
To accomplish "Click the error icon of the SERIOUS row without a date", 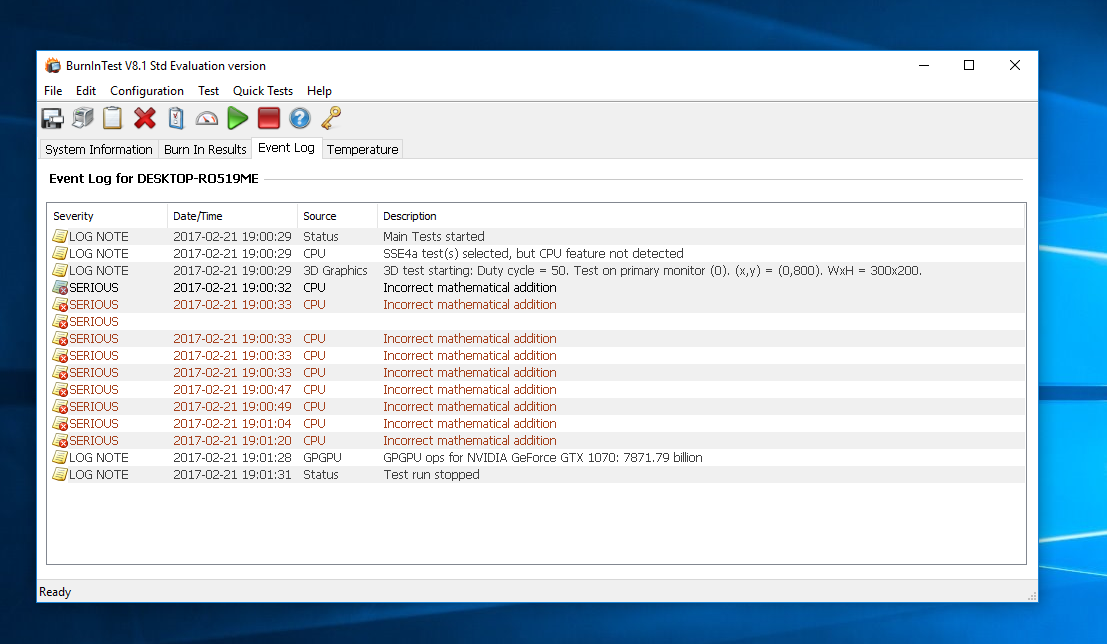I will click(x=60, y=321).
